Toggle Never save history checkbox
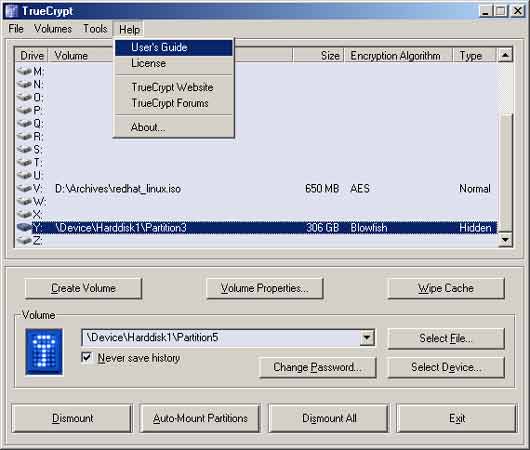Screen dimensions: 530x450 pyautogui.click(x=87, y=357)
